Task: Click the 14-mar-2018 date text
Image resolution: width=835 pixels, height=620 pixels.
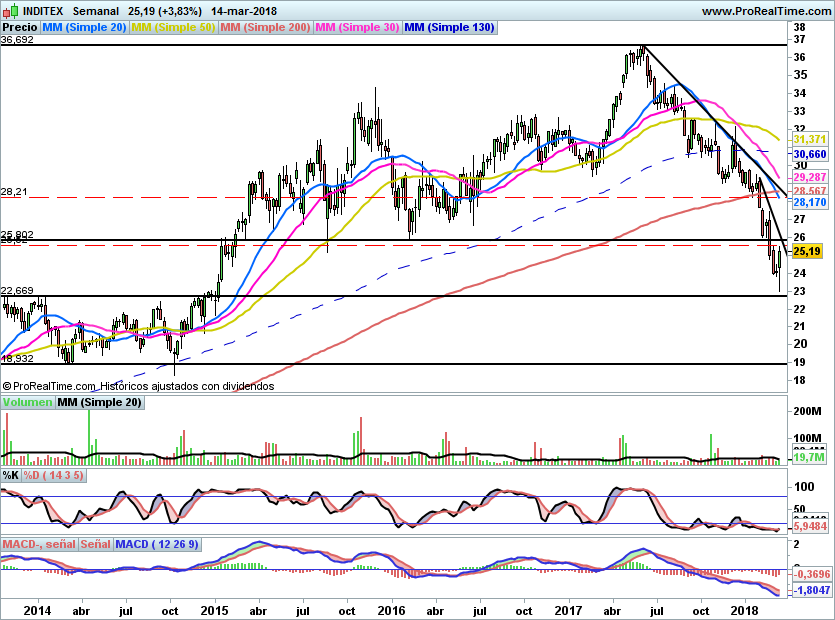Action: 244,11
